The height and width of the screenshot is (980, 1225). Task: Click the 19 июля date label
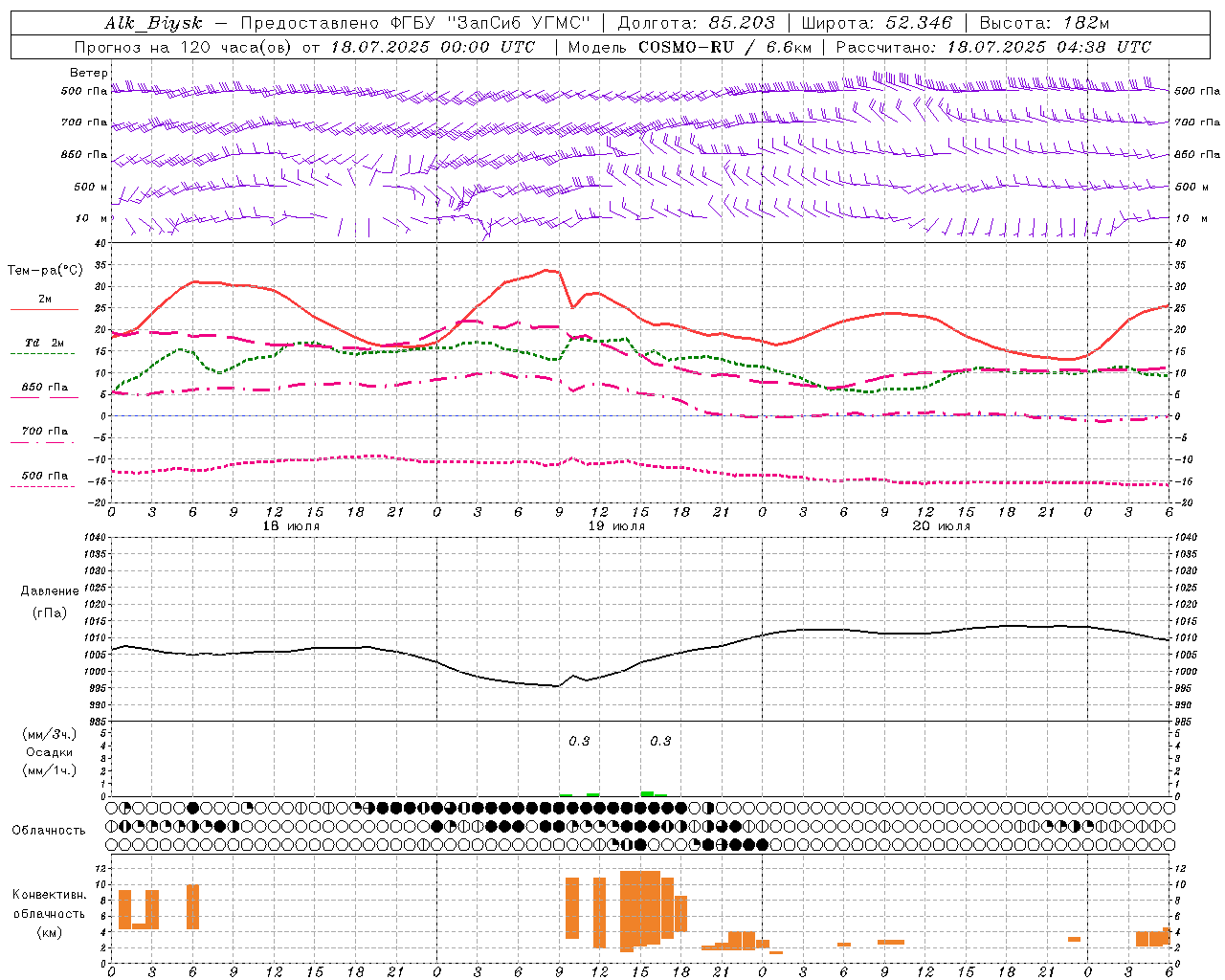click(x=616, y=526)
